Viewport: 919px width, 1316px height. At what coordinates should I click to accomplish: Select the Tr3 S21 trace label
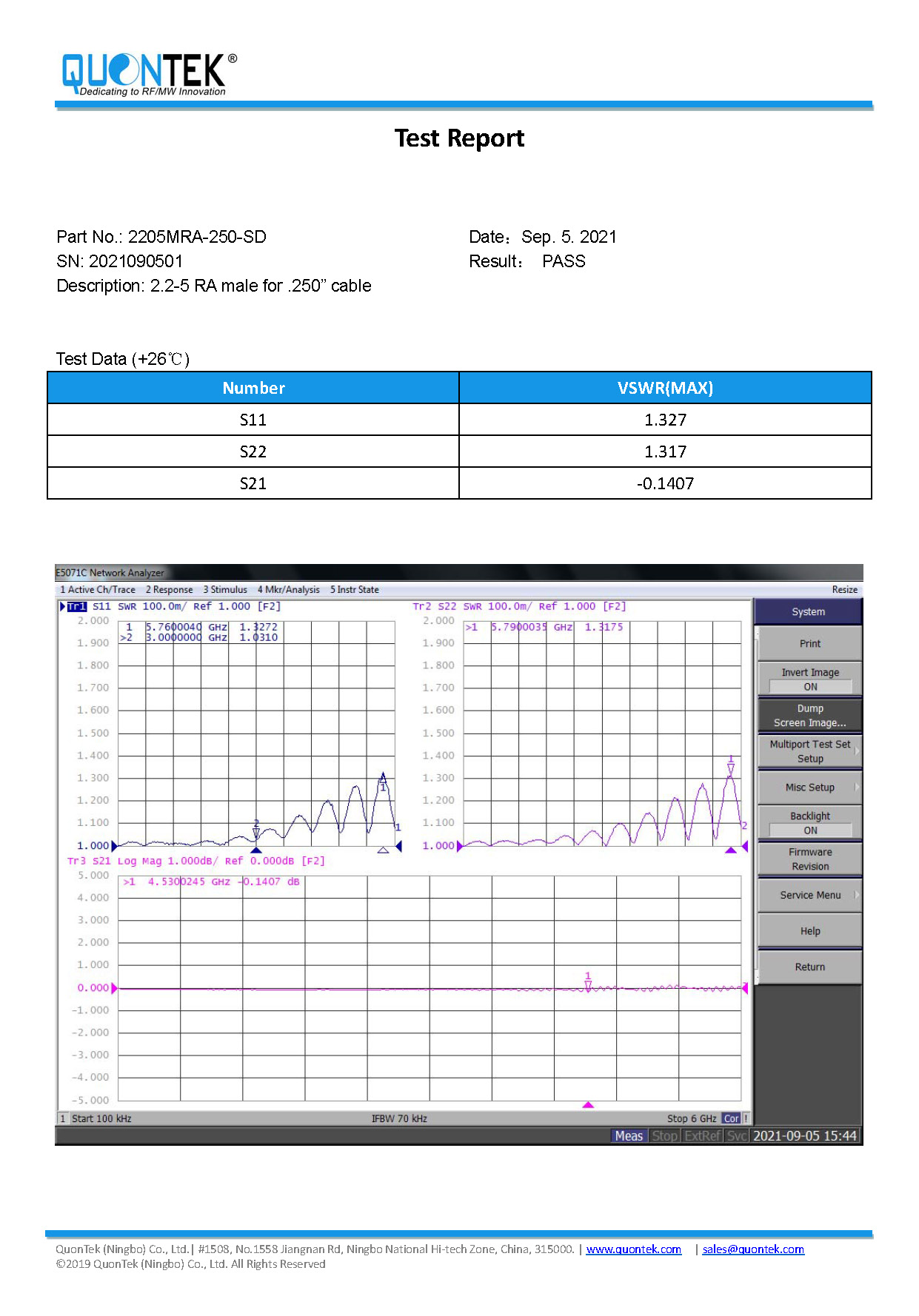coord(89,861)
